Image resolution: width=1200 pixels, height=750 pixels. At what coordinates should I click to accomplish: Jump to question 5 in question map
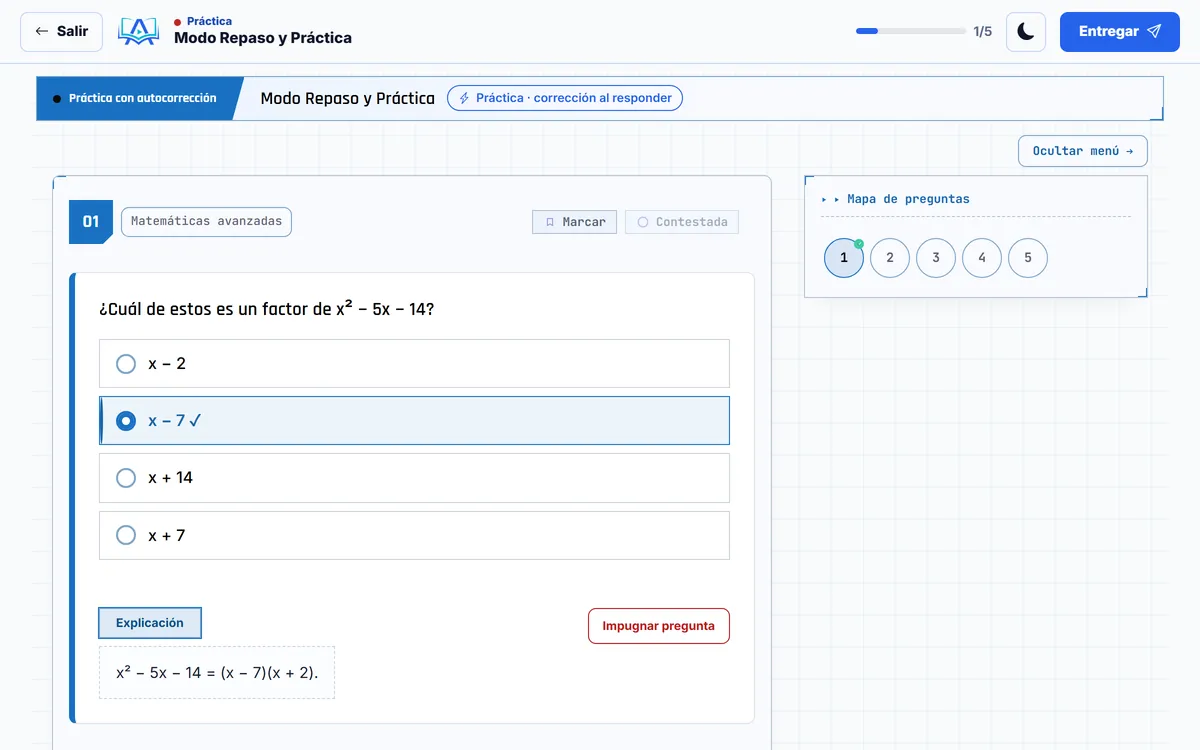pos(1028,258)
